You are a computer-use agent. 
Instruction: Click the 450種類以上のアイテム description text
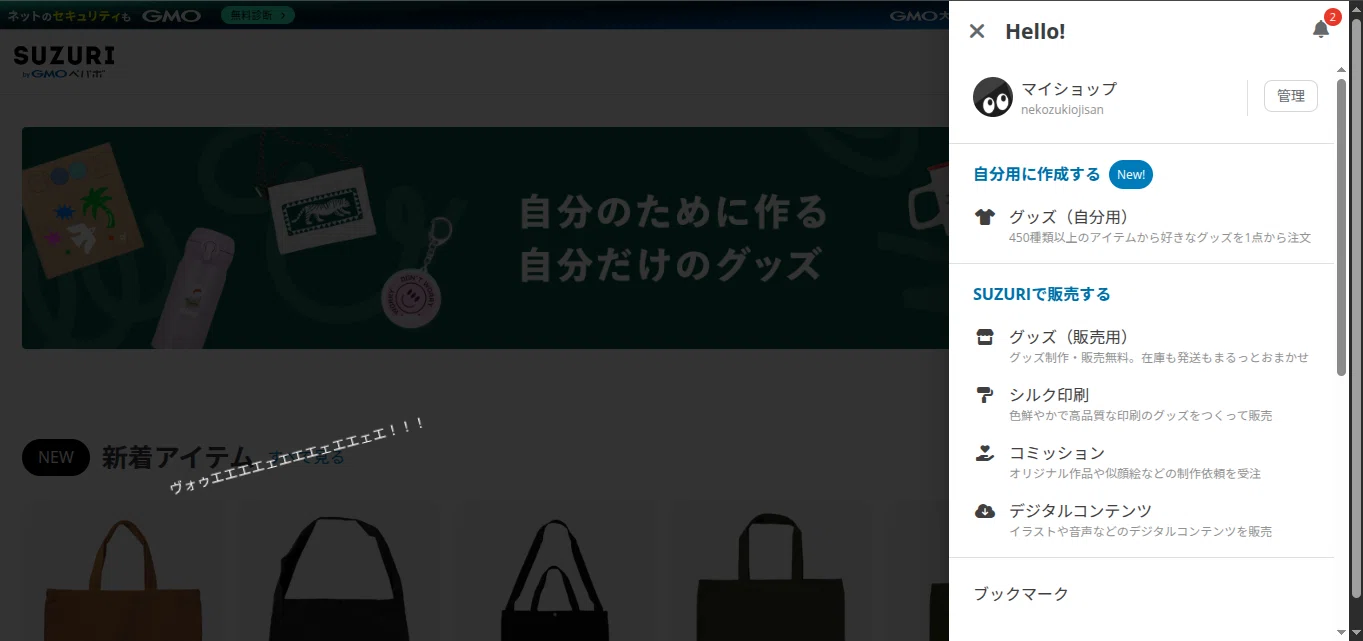pos(1160,238)
